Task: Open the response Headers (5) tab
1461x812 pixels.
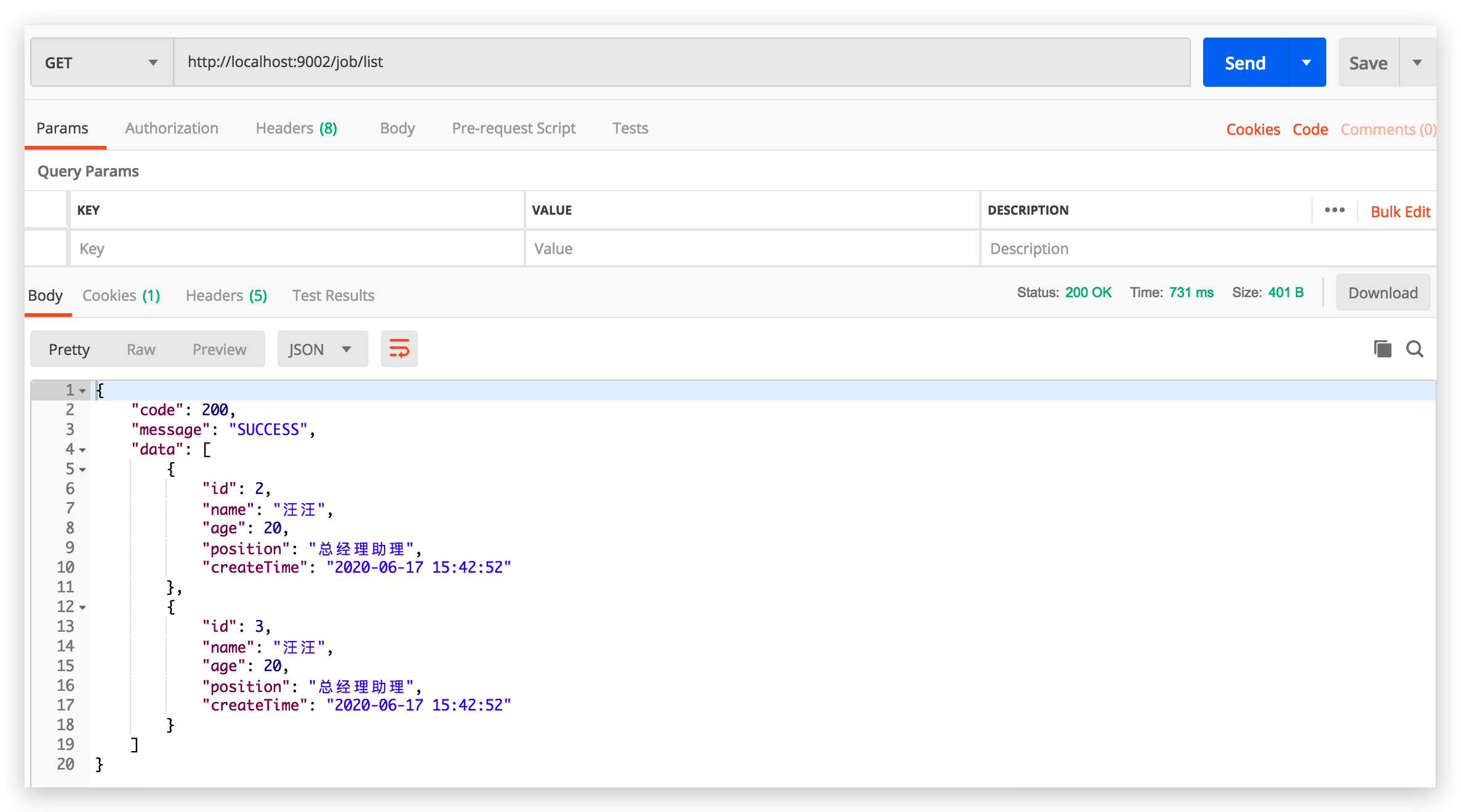Action: (x=226, y=295)
